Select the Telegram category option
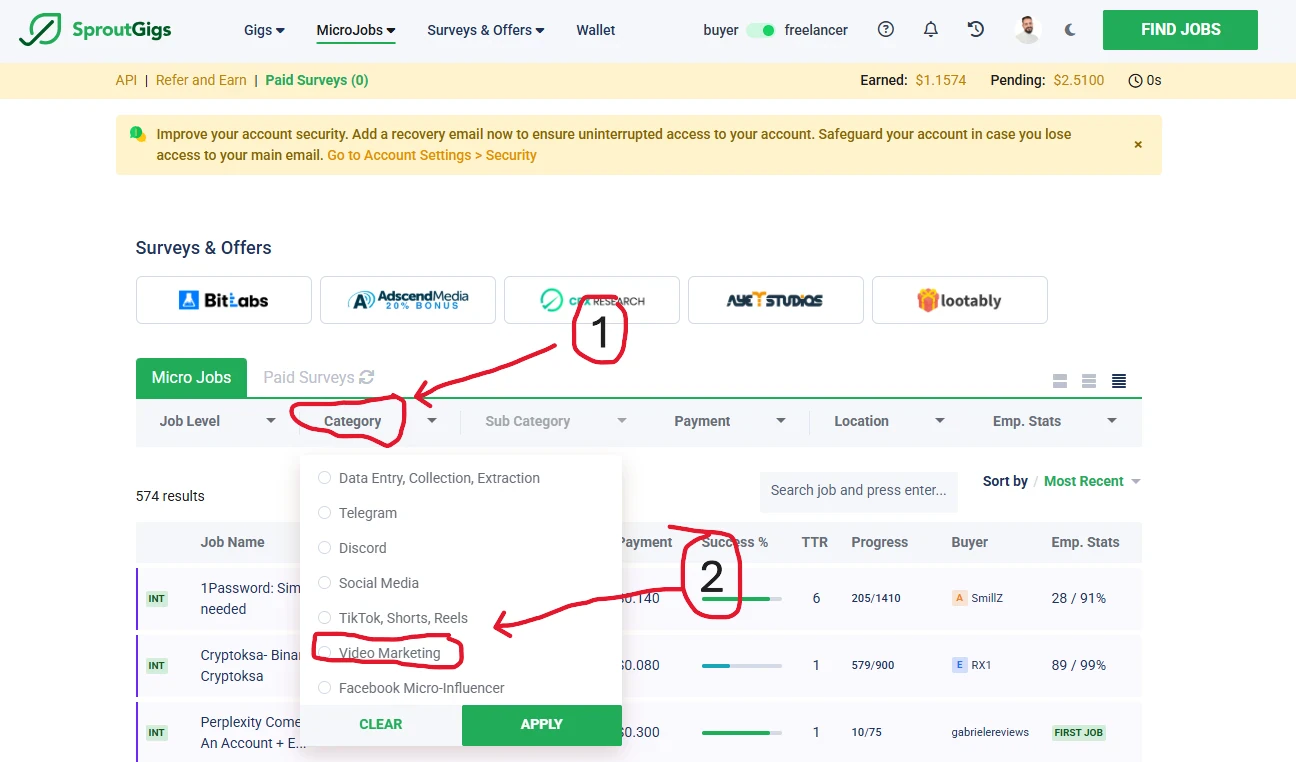1296x762 pixels. tap(324, 513)
